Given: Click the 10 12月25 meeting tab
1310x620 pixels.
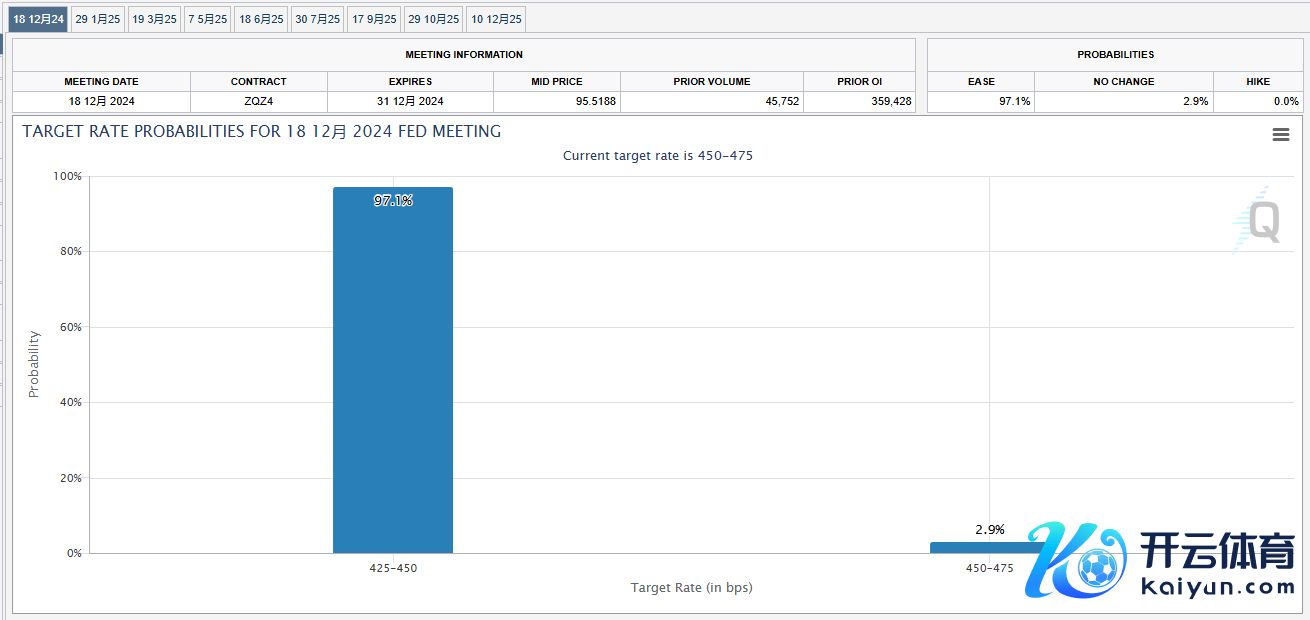Looking at the screenshot, I should 496,19.
